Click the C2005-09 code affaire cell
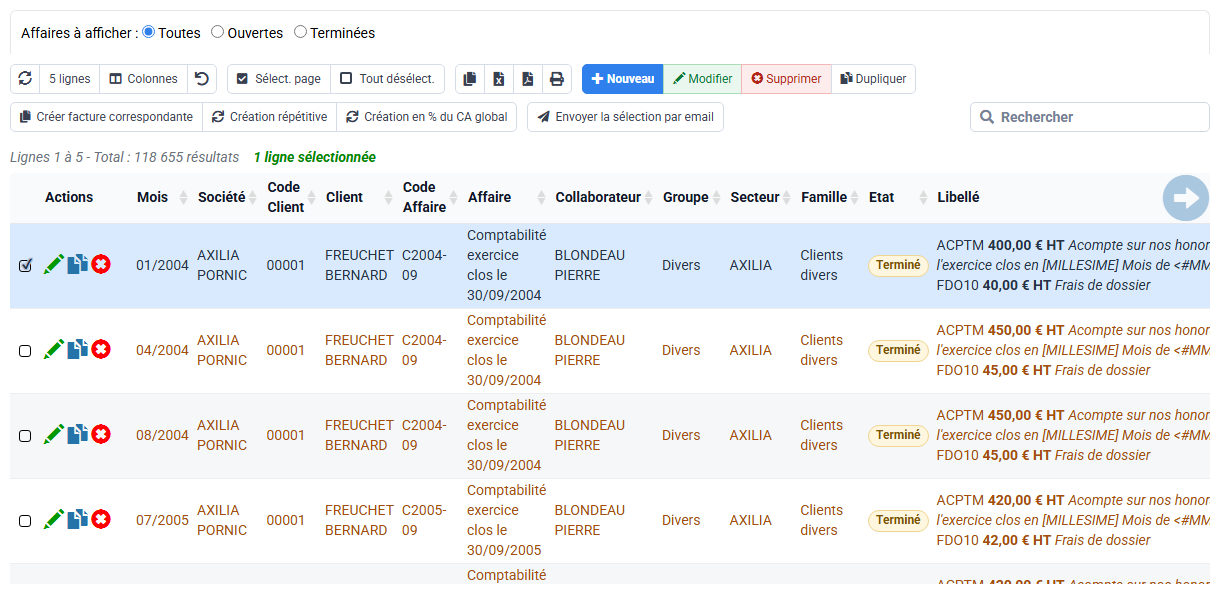Image resolution: width=1220 pixels, height=604 pixels. (424, 520)
